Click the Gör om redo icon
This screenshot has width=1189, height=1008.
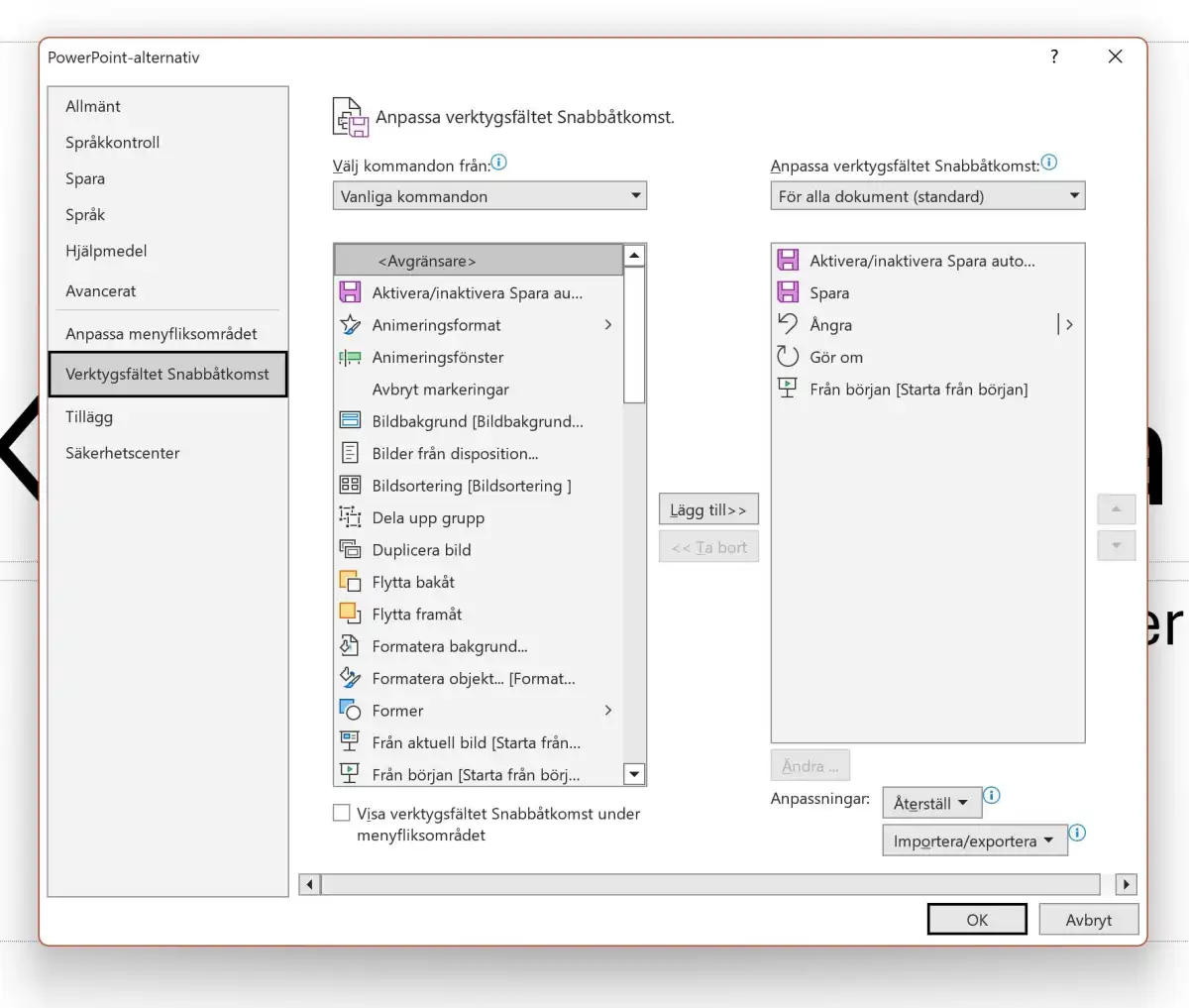point(788,357)
